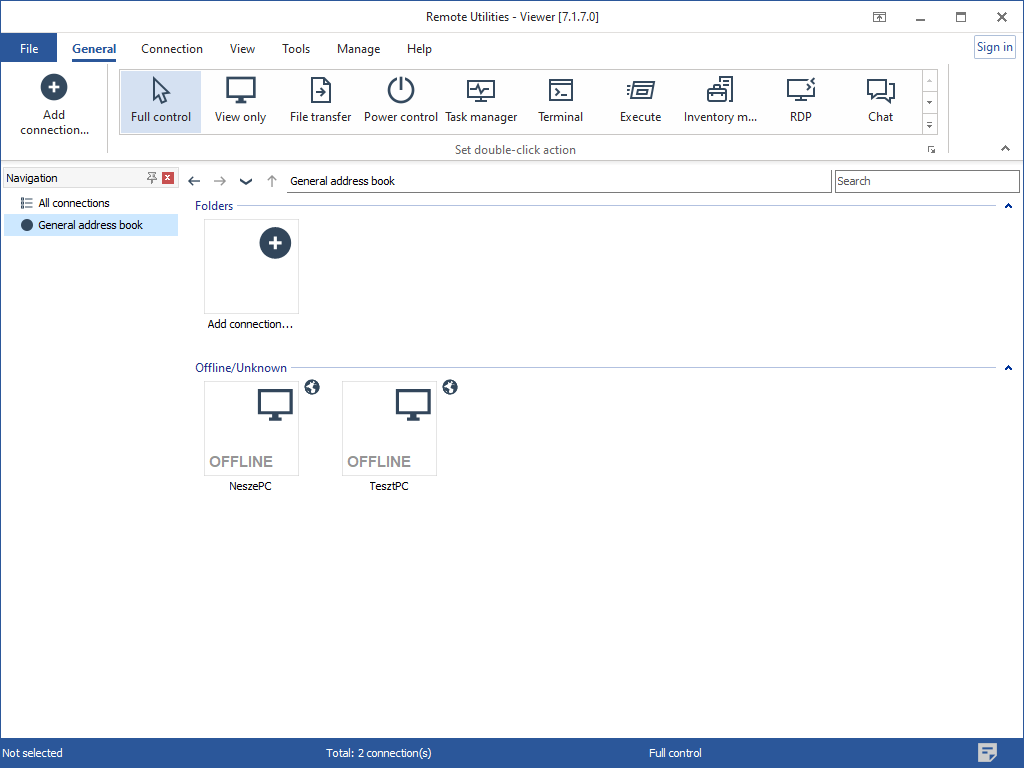
Task: Click the Offline/Unknown section heading
Action: (x=241, y=368)
